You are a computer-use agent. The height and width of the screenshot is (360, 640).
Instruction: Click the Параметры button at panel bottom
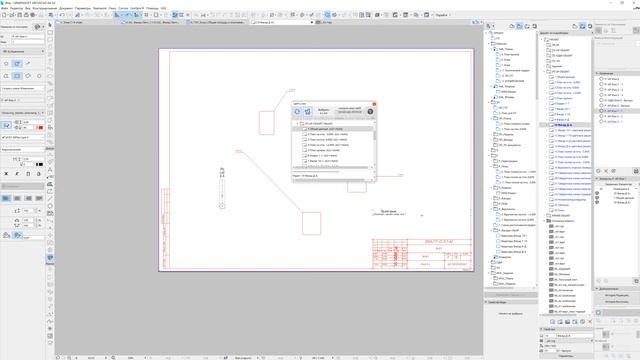(565, 356)
